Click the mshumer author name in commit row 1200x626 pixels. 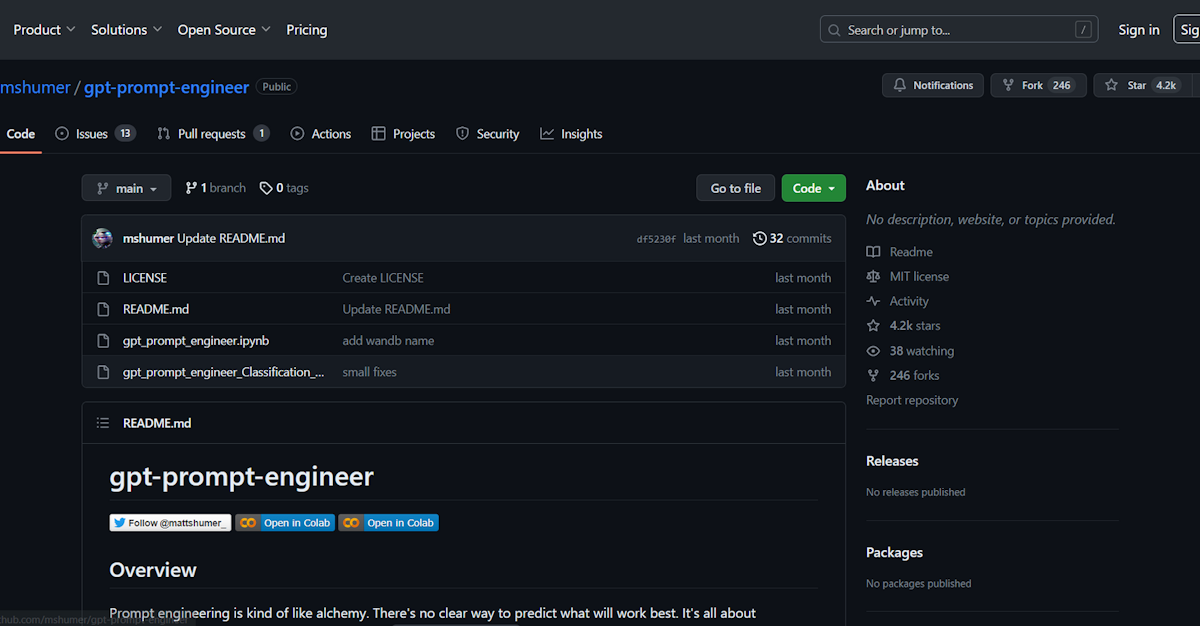(148, 238)
